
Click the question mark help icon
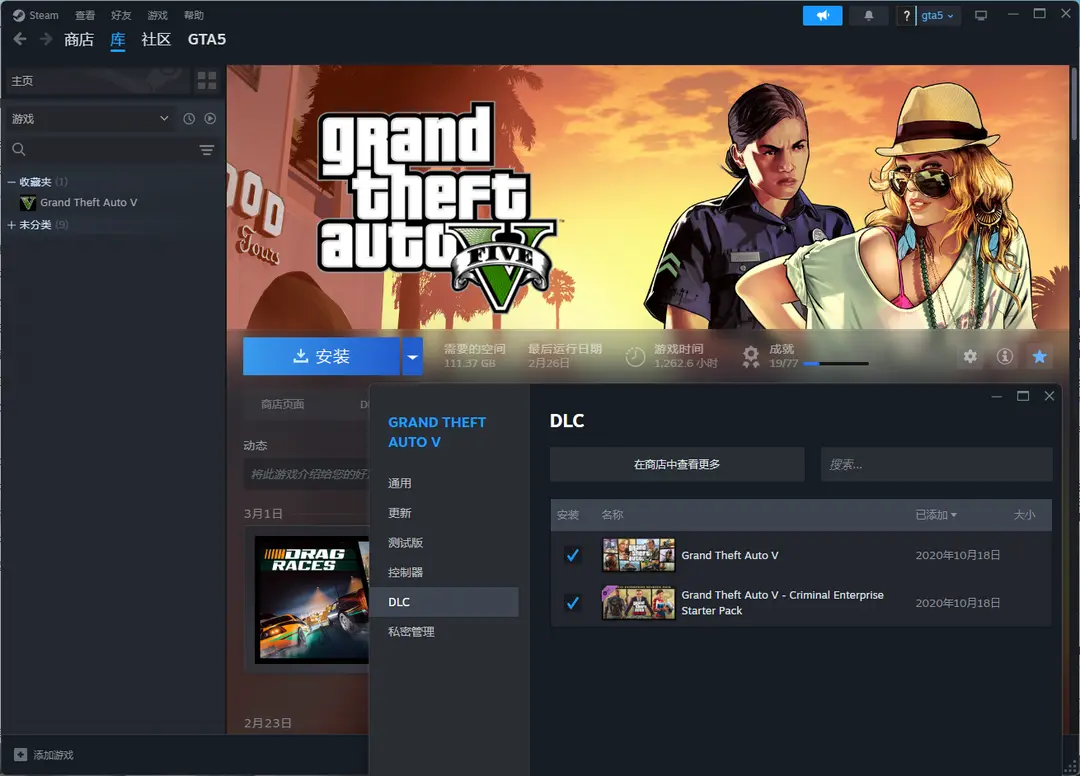[x=906, y=16]
